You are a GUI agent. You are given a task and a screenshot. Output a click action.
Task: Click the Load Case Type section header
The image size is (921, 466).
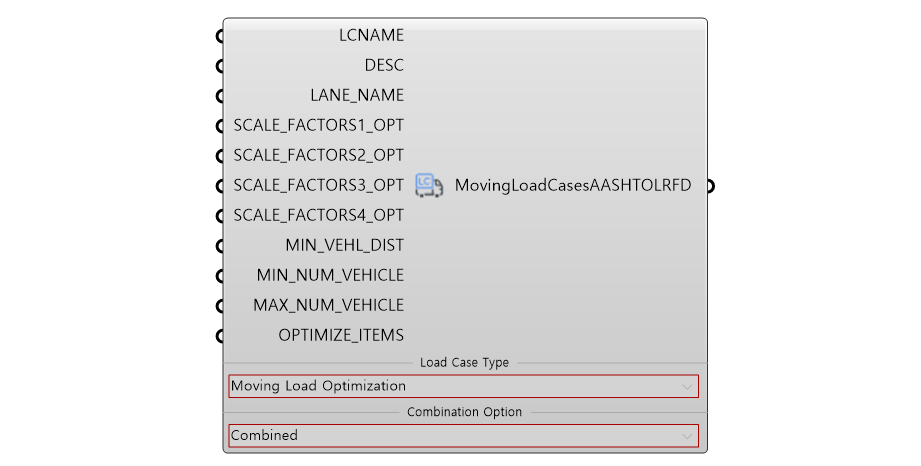pos(464,363)
